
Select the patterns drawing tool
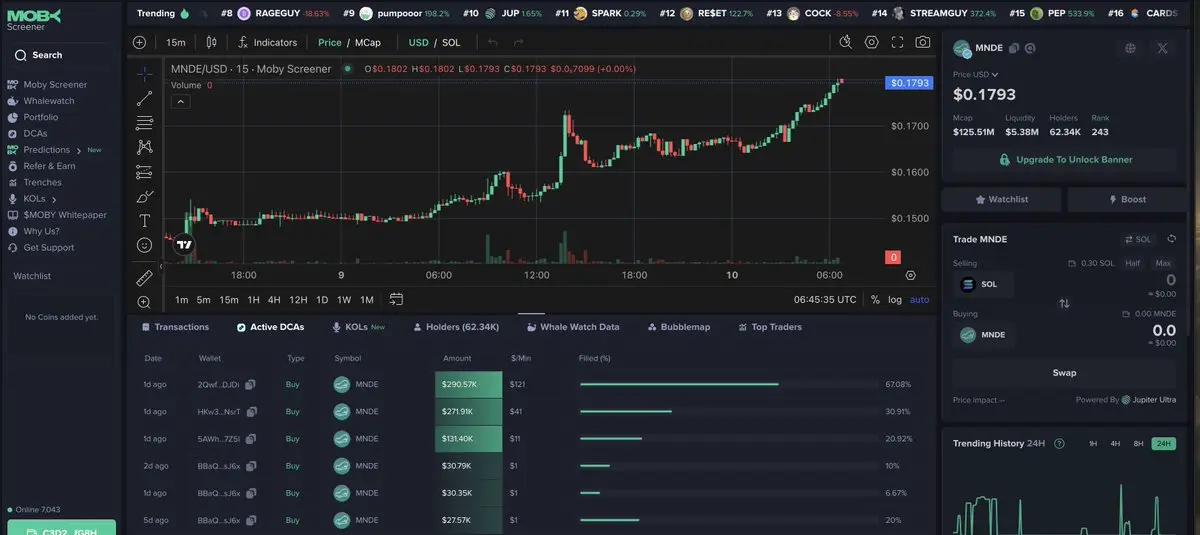[x=144, y=147]
